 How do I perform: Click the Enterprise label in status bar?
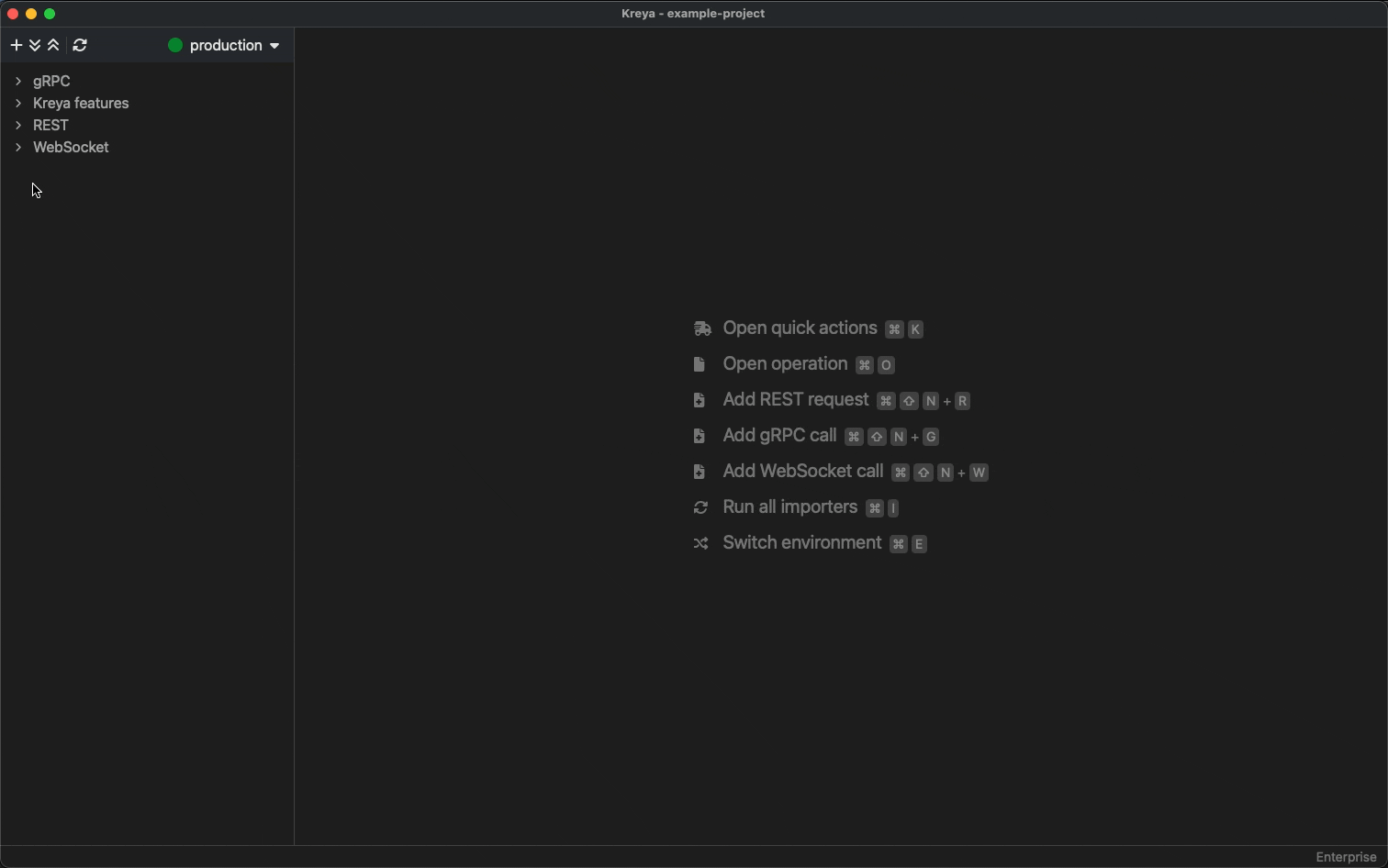pyautogui.click(x=1346, y=857)
